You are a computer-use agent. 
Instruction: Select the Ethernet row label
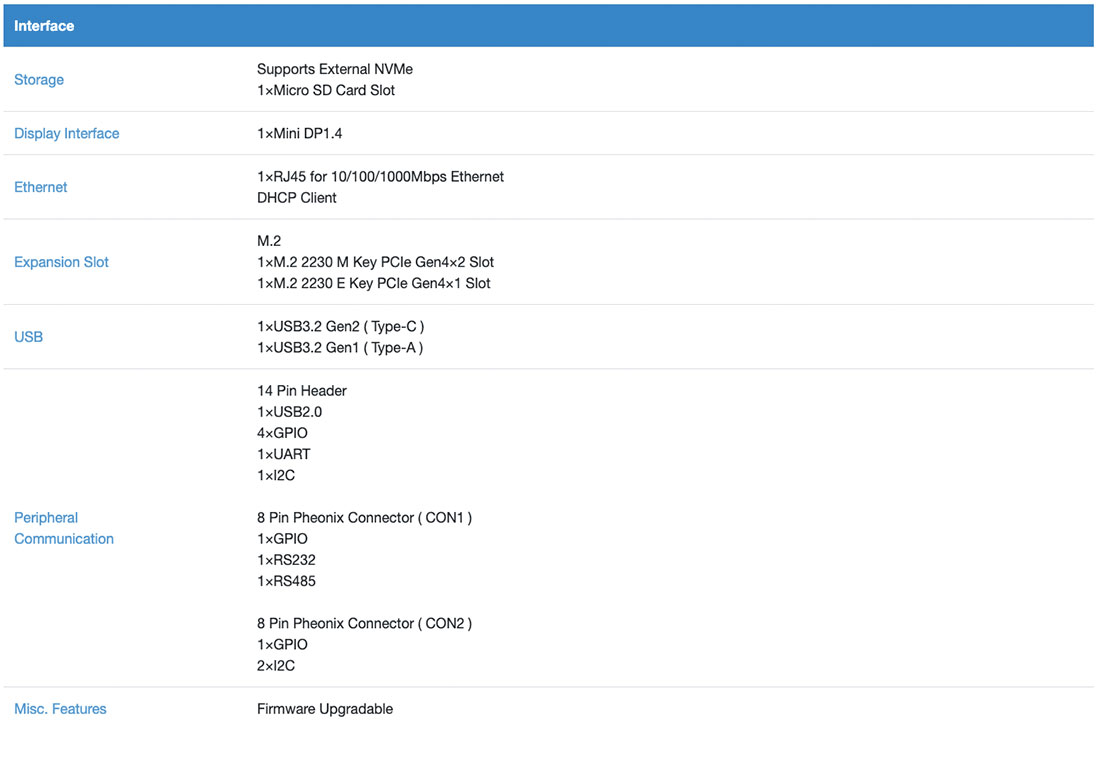(41, 187)
